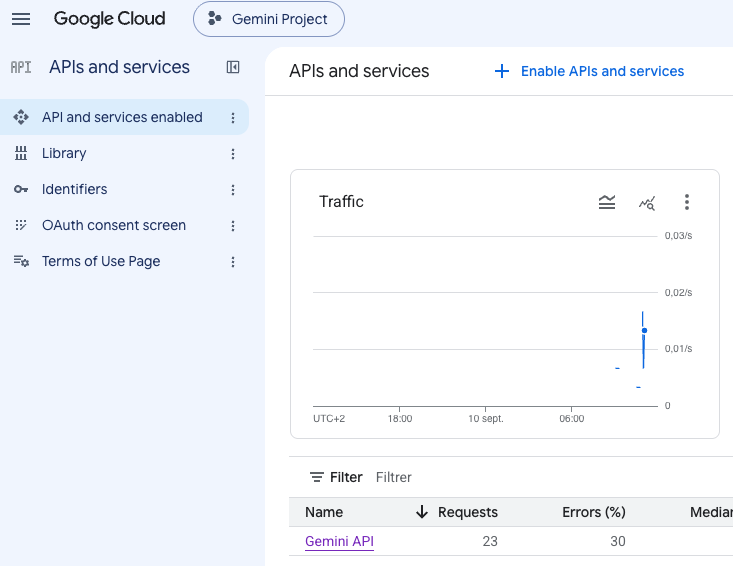The width and height of the screenshot is (733, 566).
Task: Click the API icon beside APIs and services
Action: tap(21, 67)
